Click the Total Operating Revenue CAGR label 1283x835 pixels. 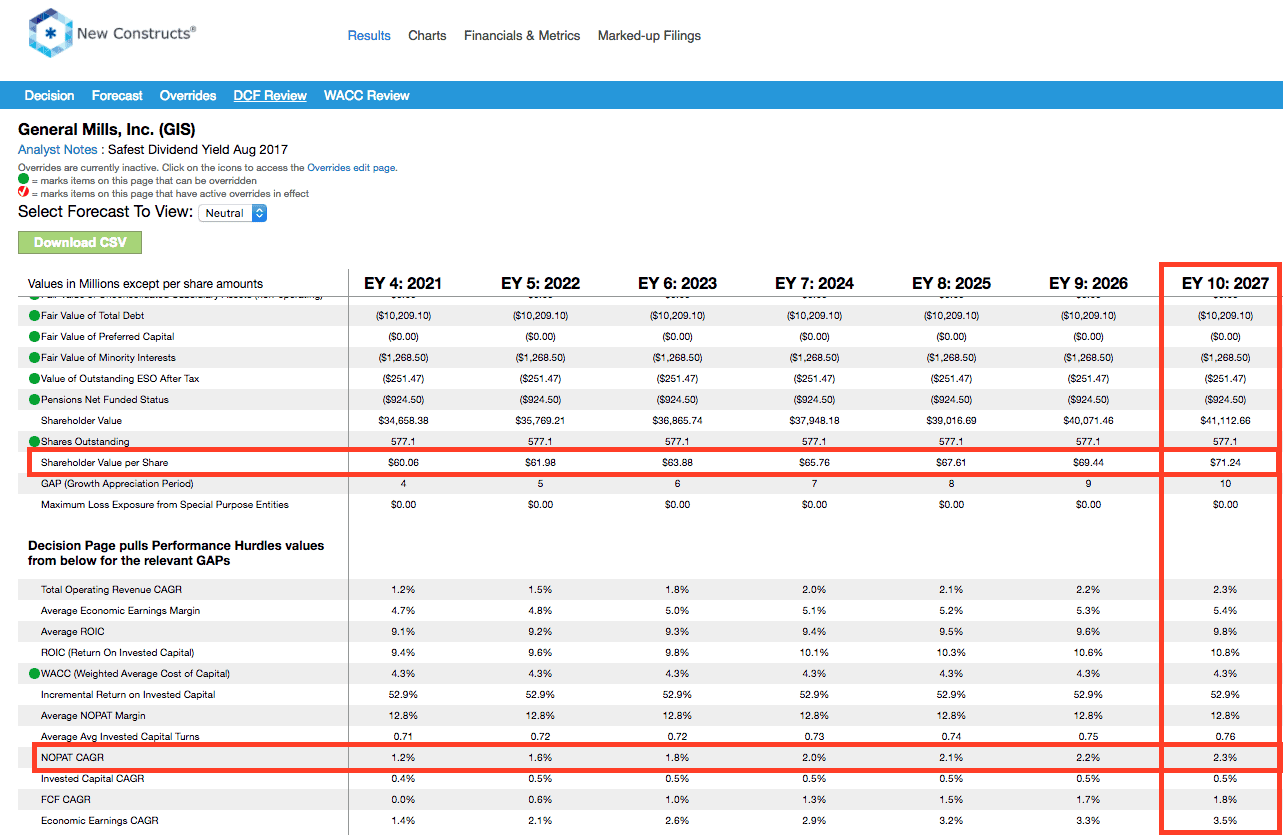point(111,589)
